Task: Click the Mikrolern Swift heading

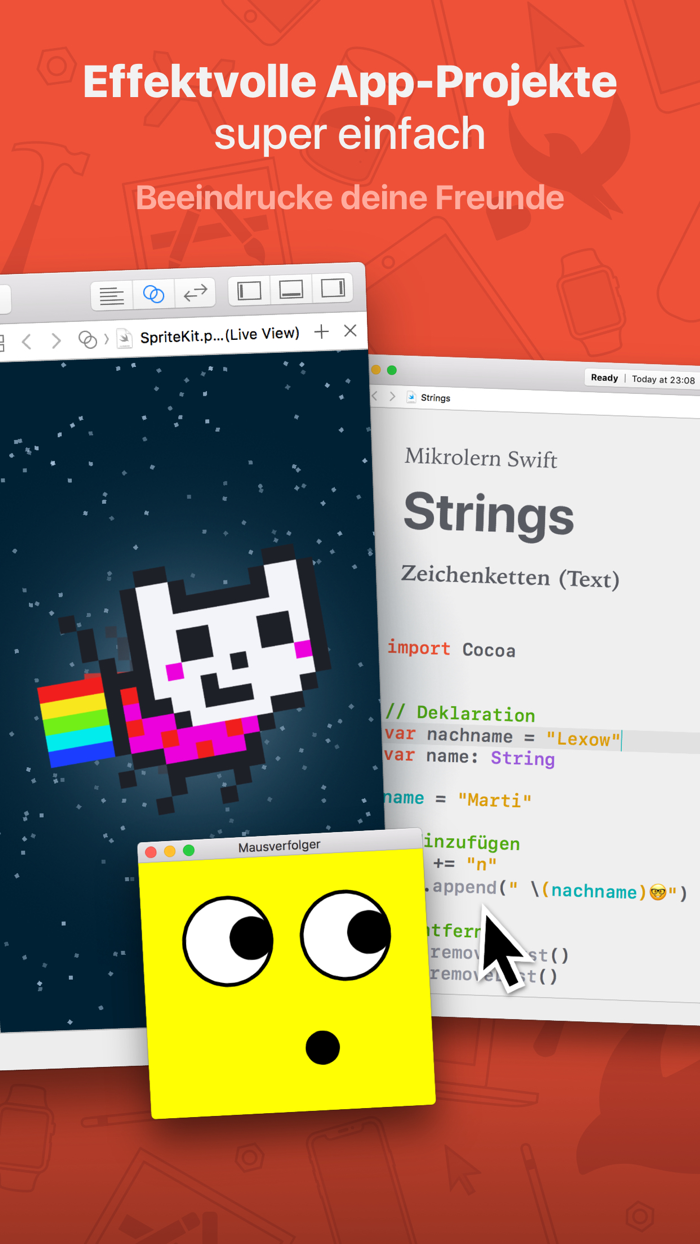Action: (x=481, y=458)
